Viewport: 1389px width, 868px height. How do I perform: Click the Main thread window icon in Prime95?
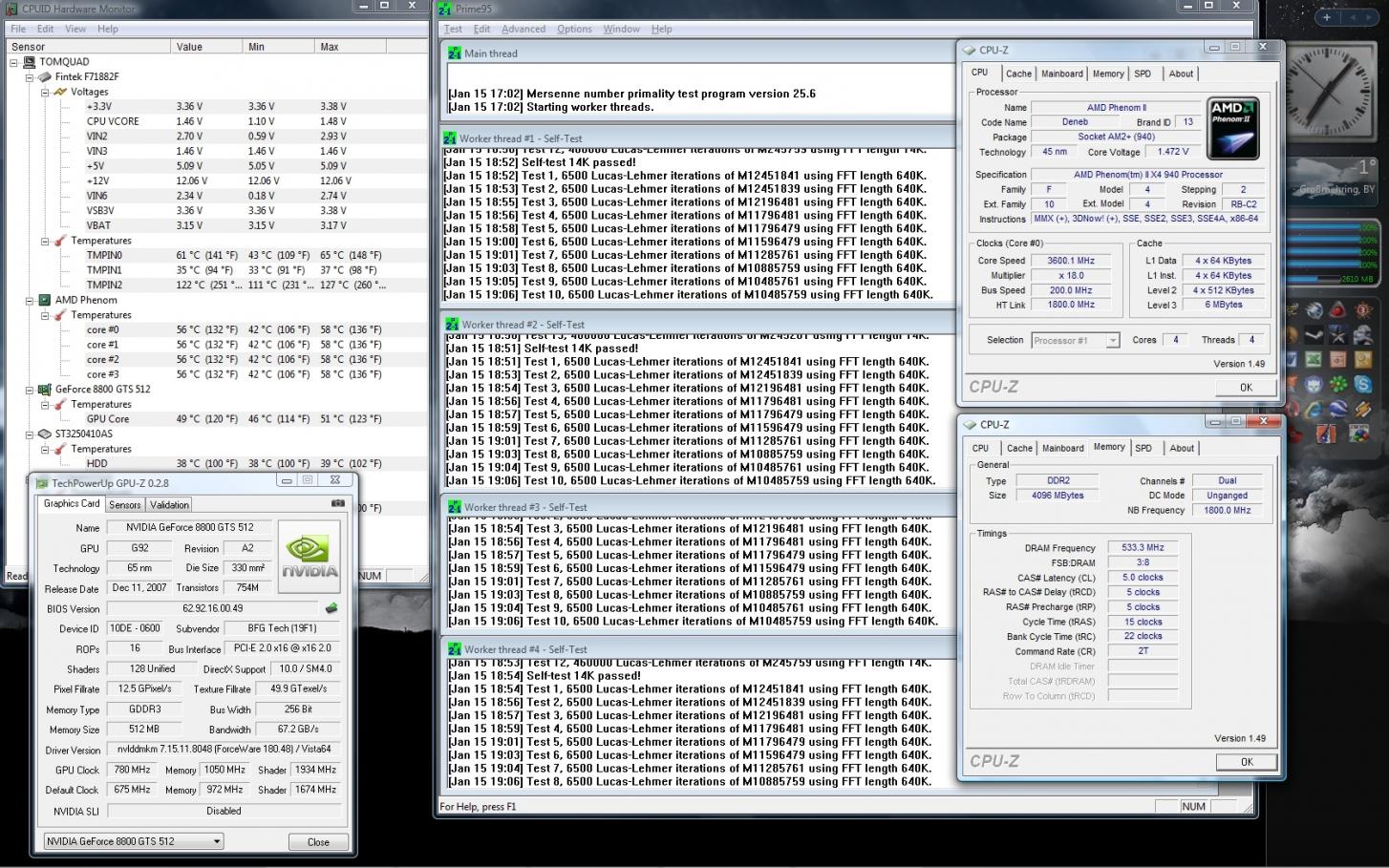pyautogui.click(x=454, y=53)
